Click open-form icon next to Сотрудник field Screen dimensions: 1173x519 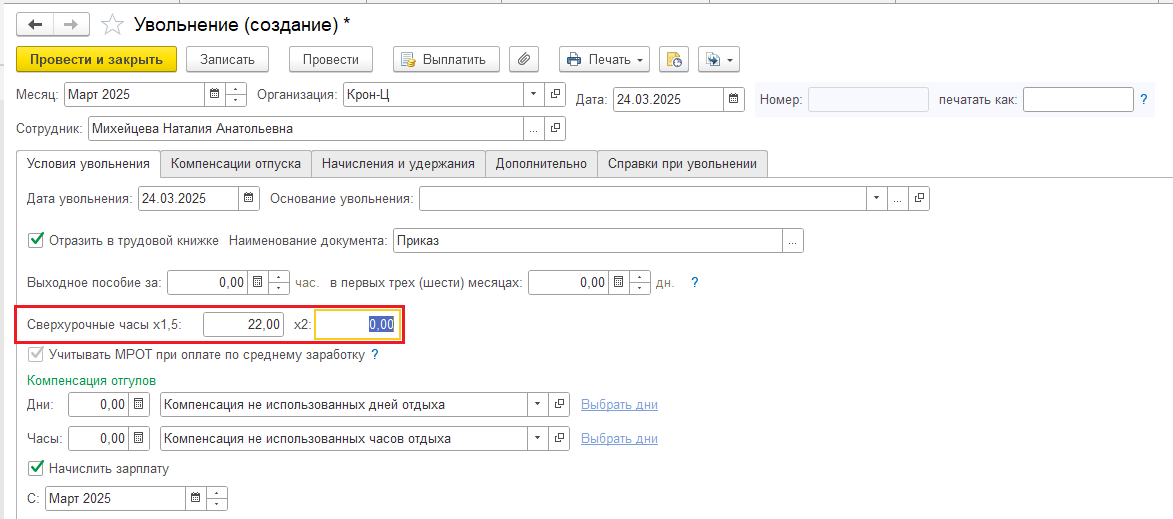(556, 129)
